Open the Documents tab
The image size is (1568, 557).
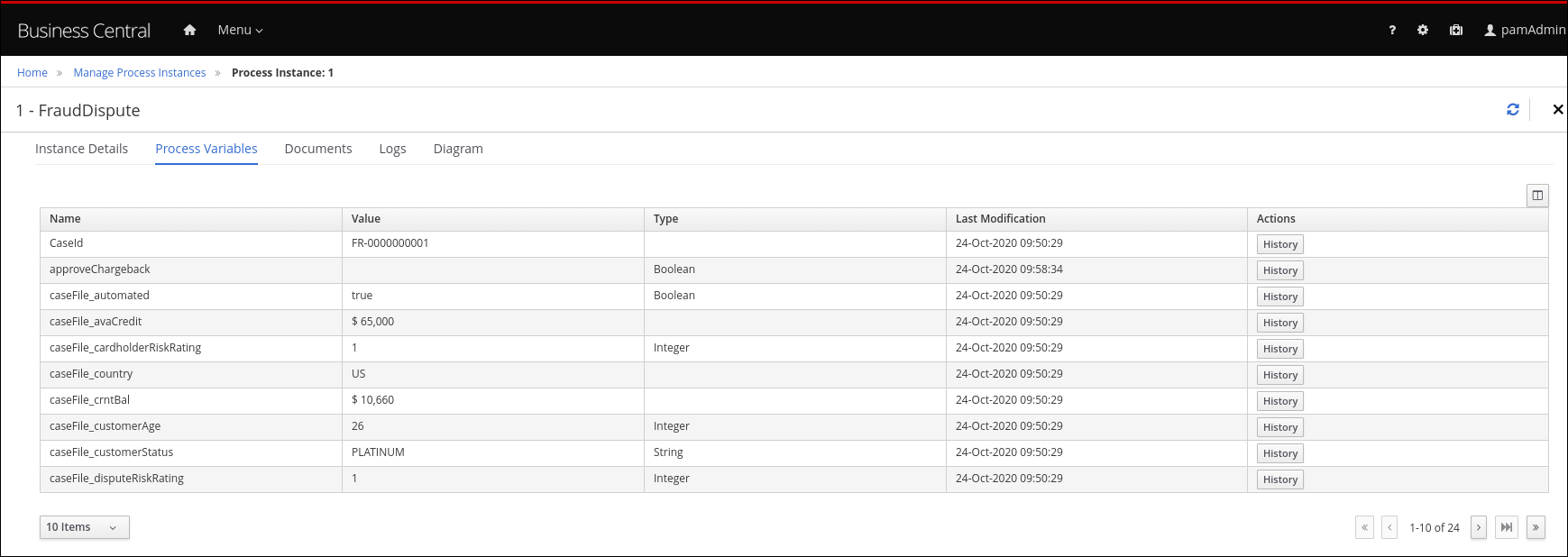point(318,149)
